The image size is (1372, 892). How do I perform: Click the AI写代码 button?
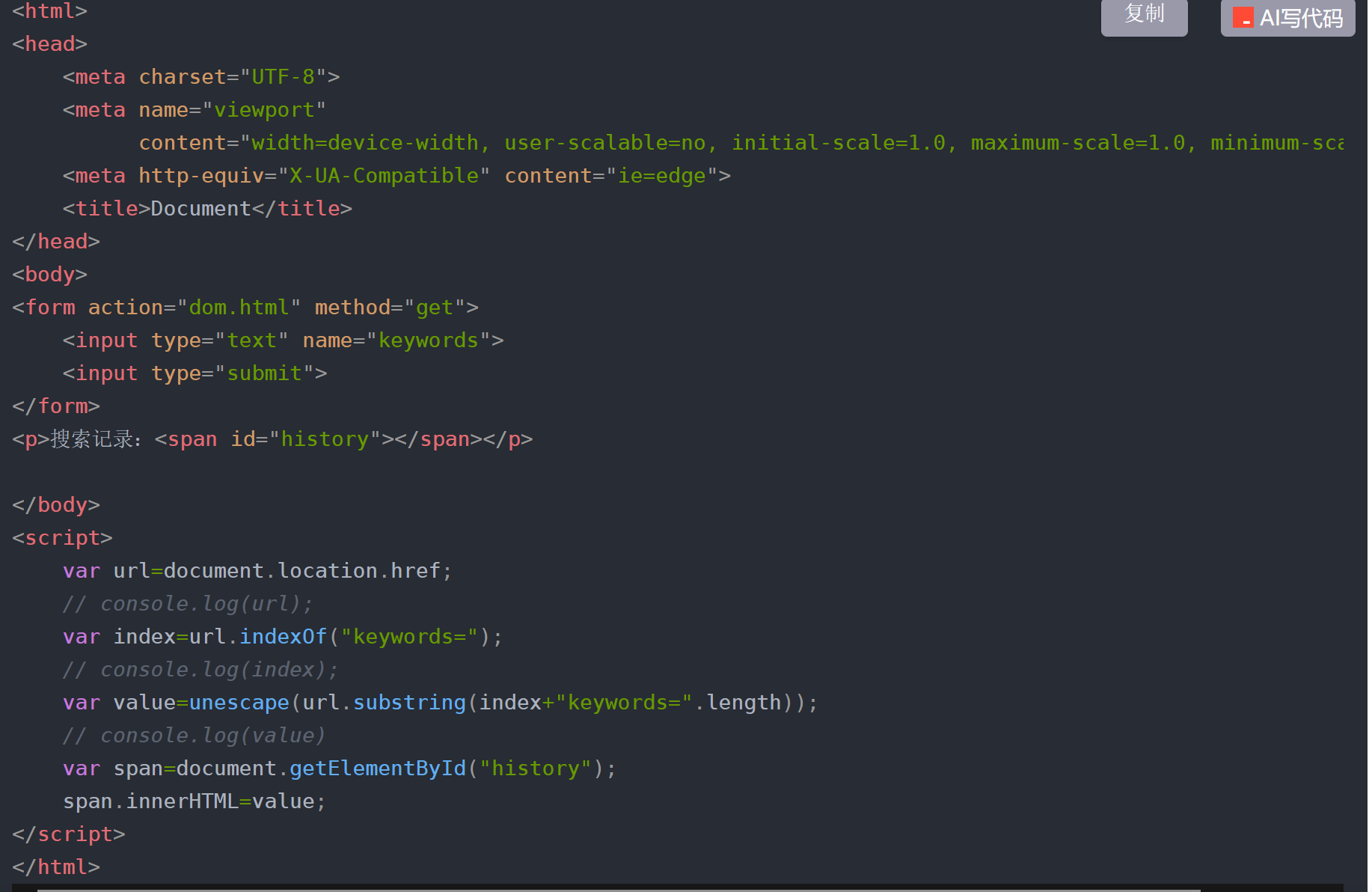click(x=1287, y=16)
